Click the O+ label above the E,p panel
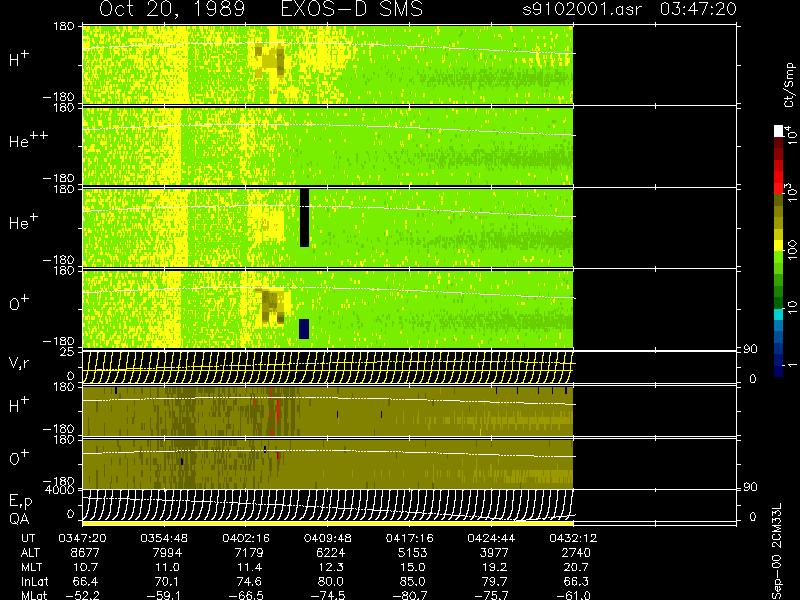 click(19, 458)
